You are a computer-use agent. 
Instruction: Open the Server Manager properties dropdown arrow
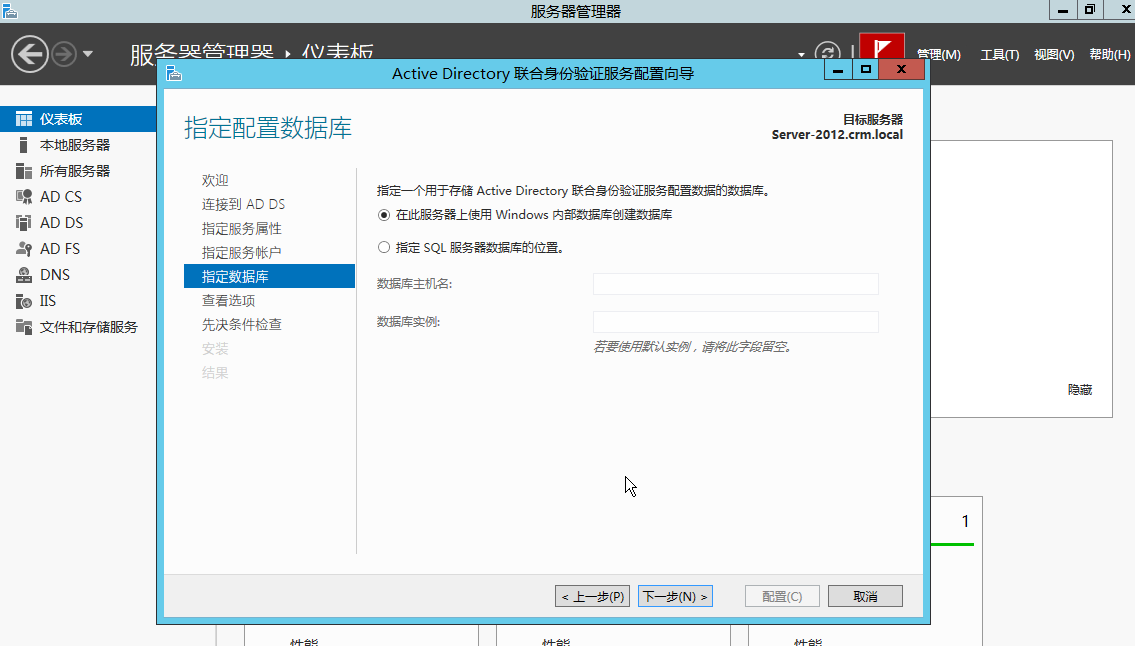point(799,53)
